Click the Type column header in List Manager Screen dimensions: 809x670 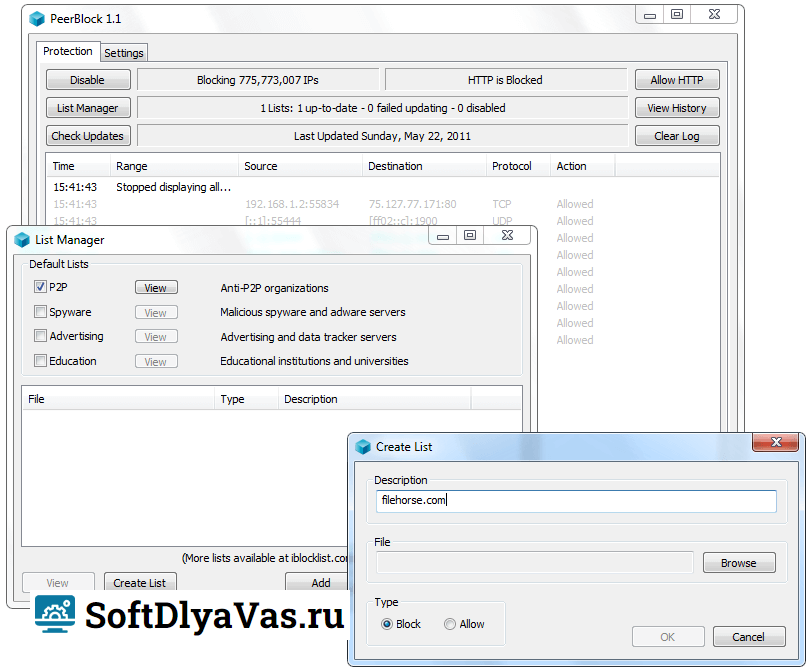246,399
